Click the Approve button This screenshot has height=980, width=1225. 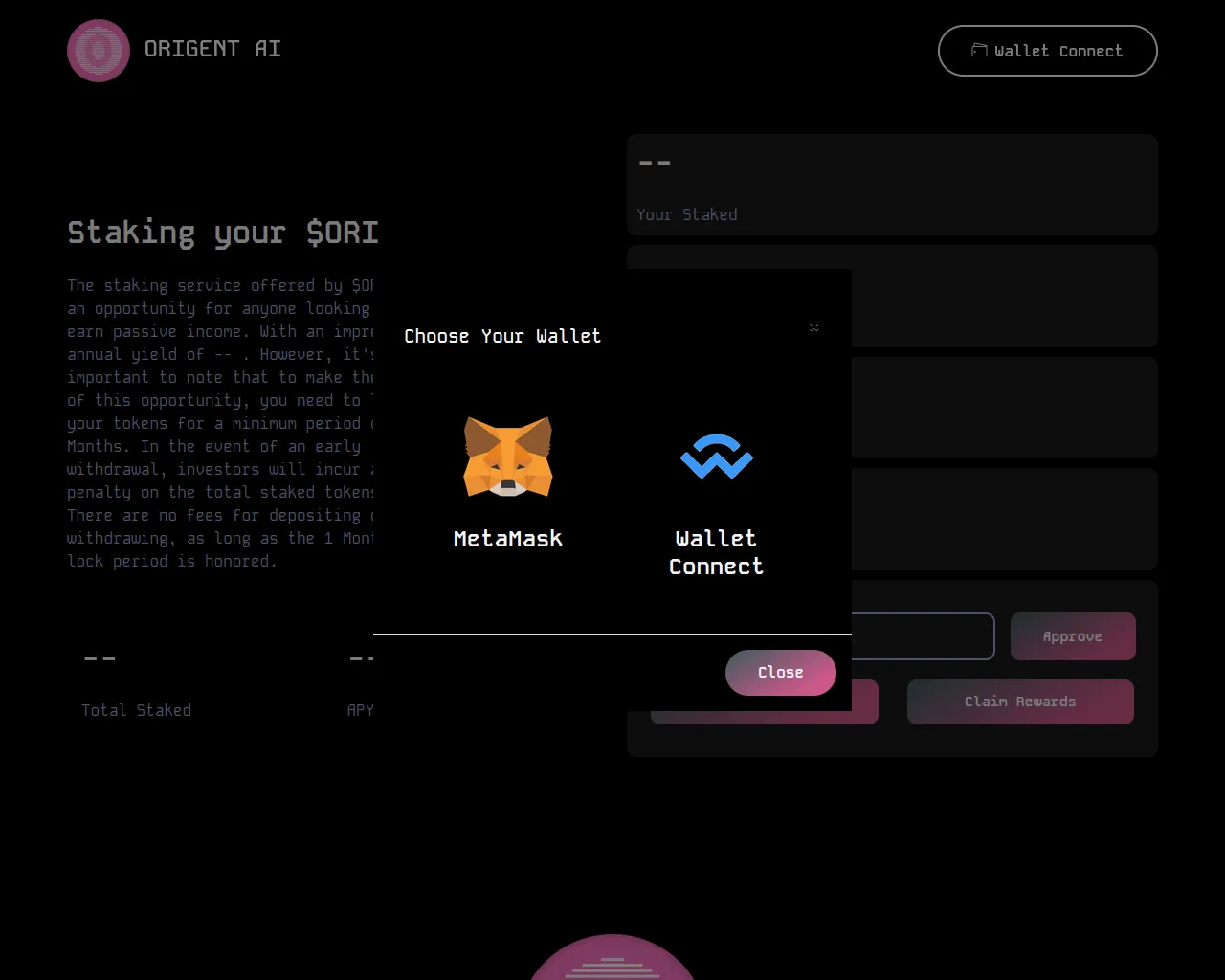(x=1072, y=636)
